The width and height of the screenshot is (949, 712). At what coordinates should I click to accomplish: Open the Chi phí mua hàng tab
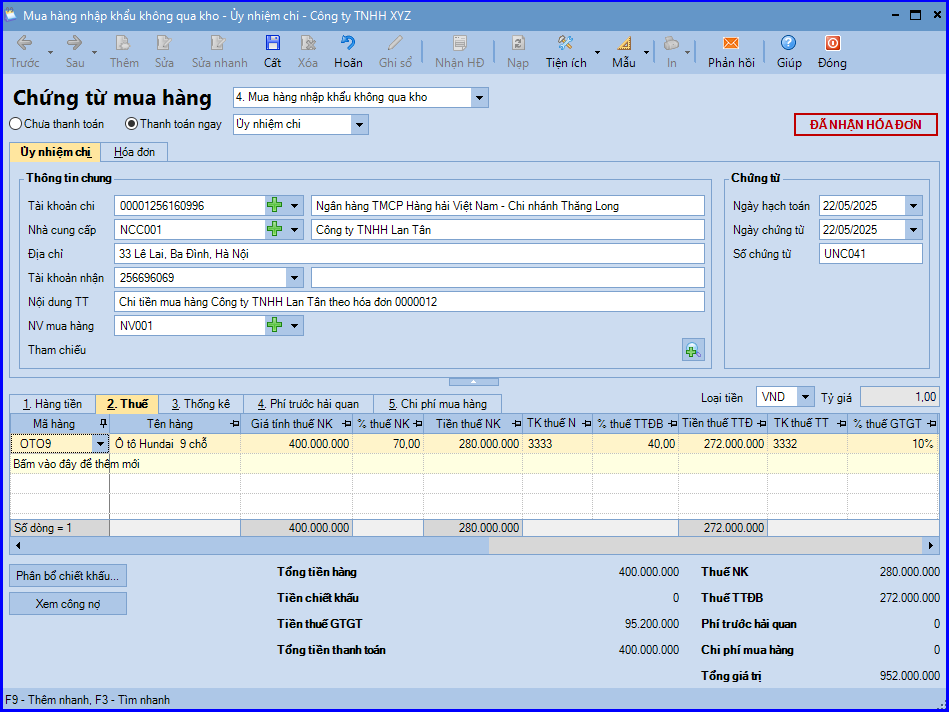437,404
